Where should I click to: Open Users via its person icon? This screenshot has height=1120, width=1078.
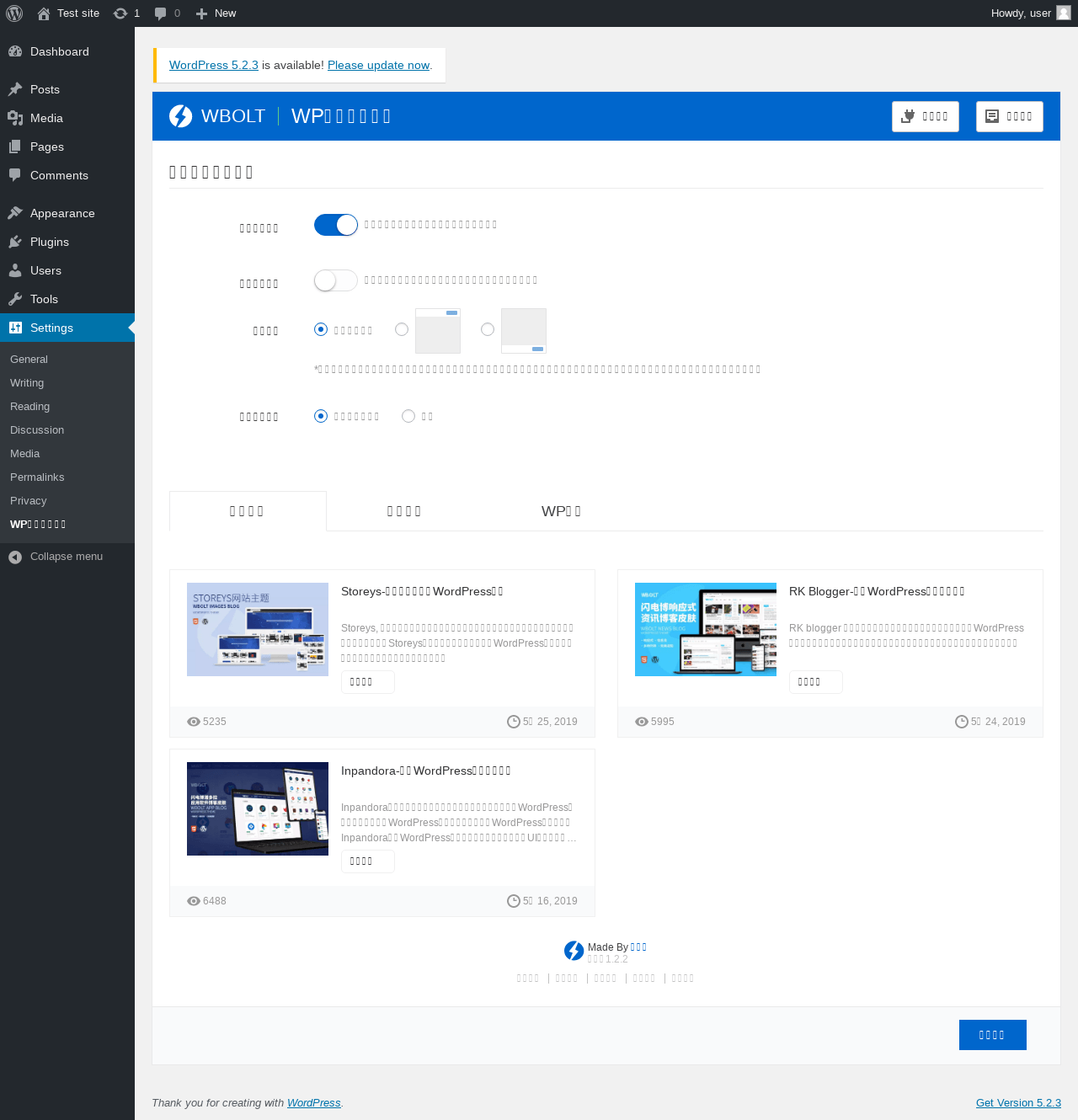pos(15,270)
